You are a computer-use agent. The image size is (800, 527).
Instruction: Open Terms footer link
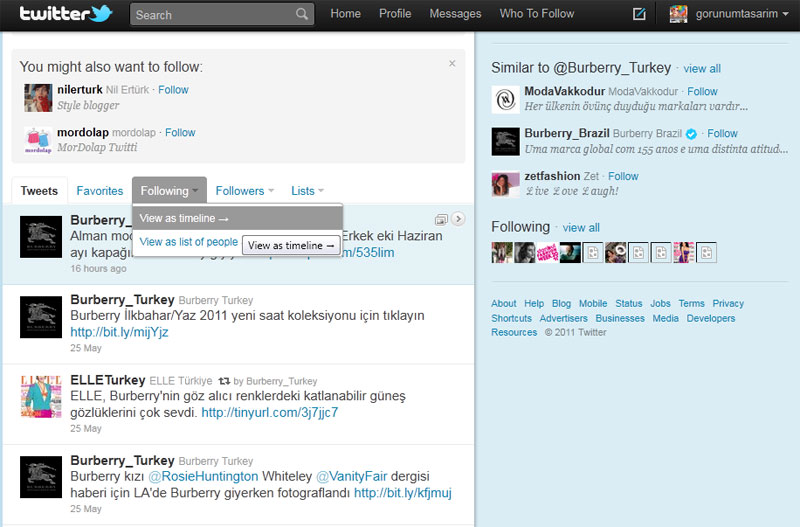pos(691,304)
